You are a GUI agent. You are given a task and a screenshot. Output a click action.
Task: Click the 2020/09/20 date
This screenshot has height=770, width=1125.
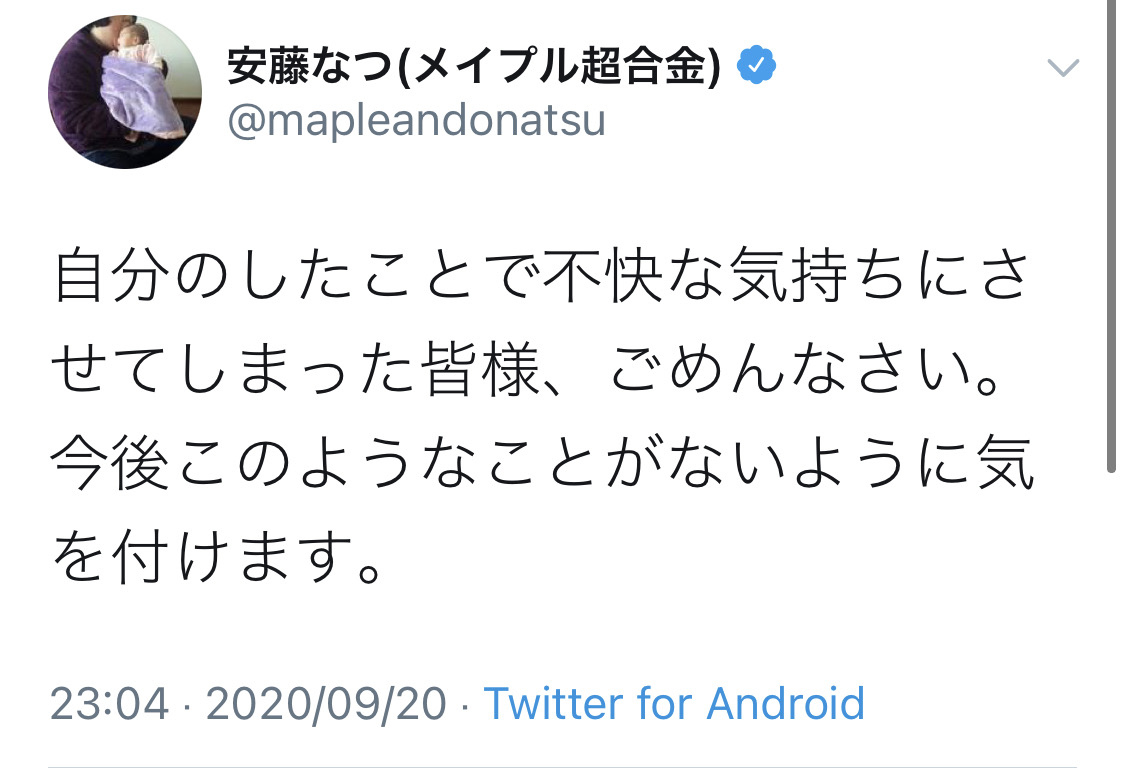326,704
